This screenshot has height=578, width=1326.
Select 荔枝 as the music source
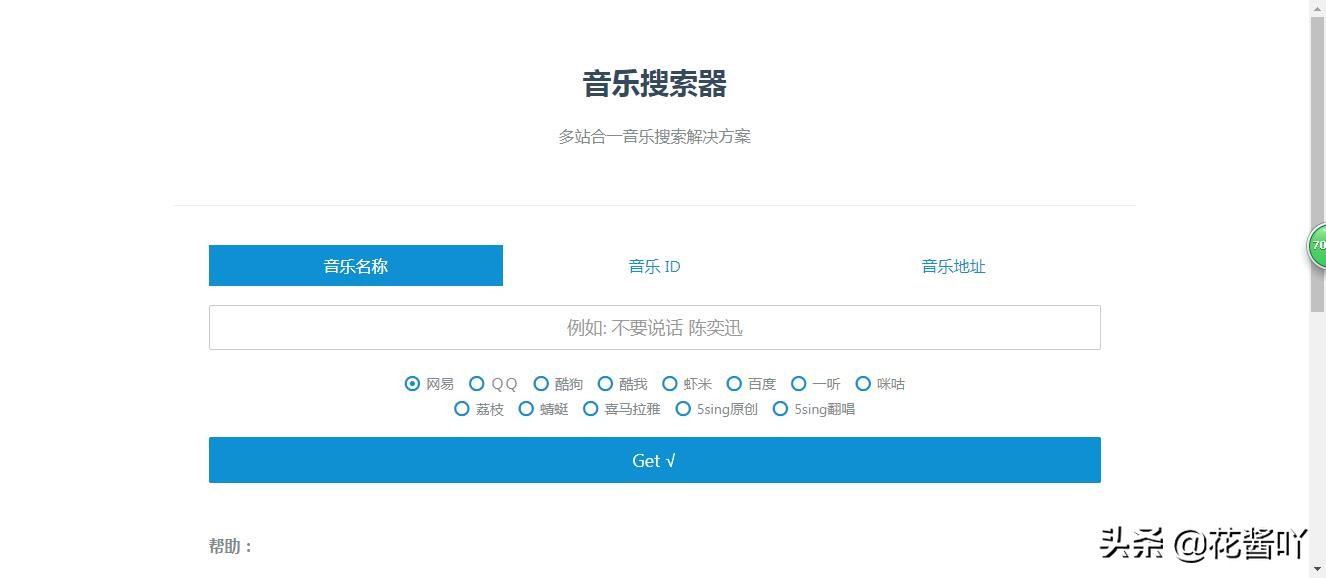(x=461, y=408)
